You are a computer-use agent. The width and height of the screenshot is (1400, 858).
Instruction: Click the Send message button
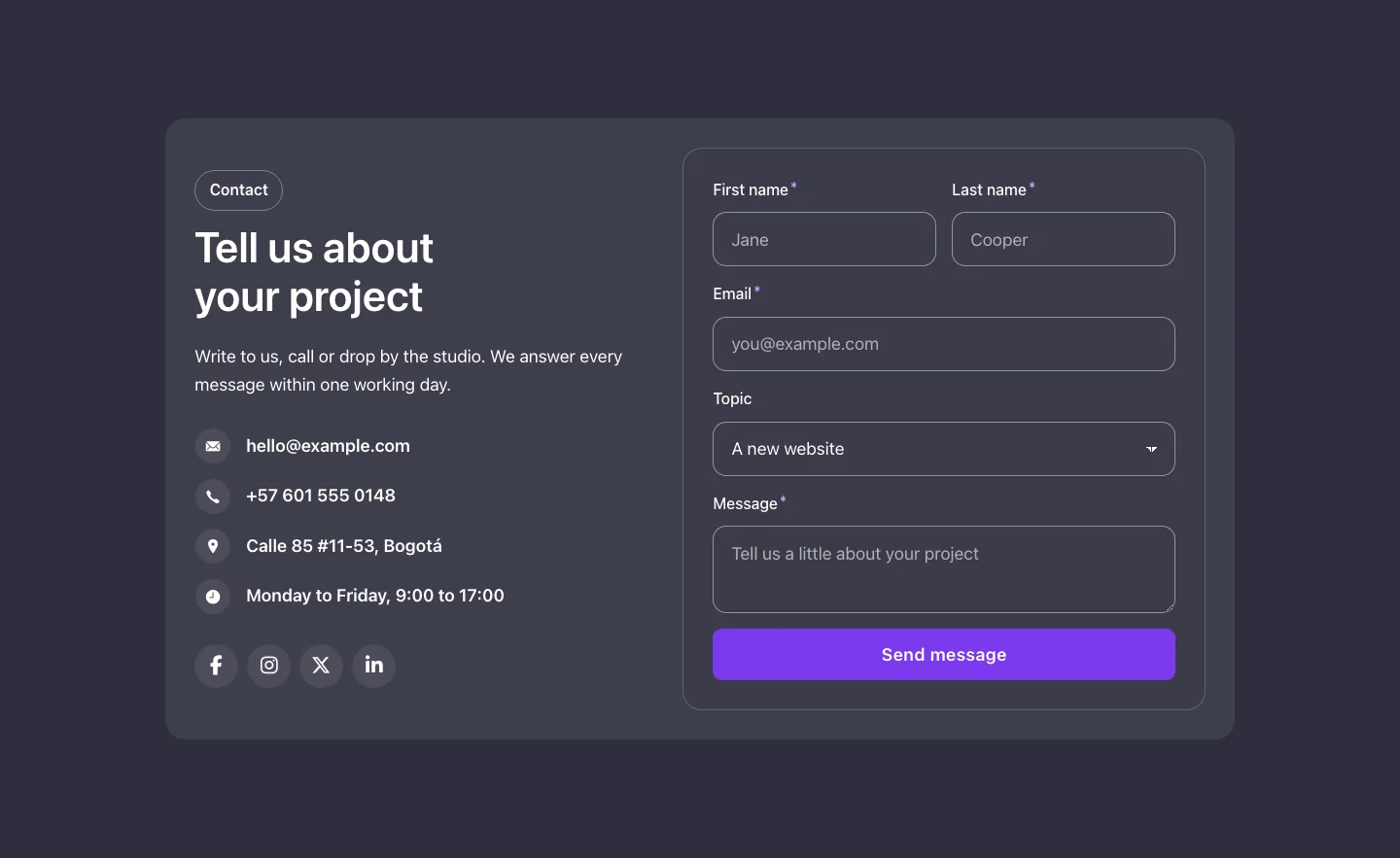pyautogui.click(x=943, y=655)
